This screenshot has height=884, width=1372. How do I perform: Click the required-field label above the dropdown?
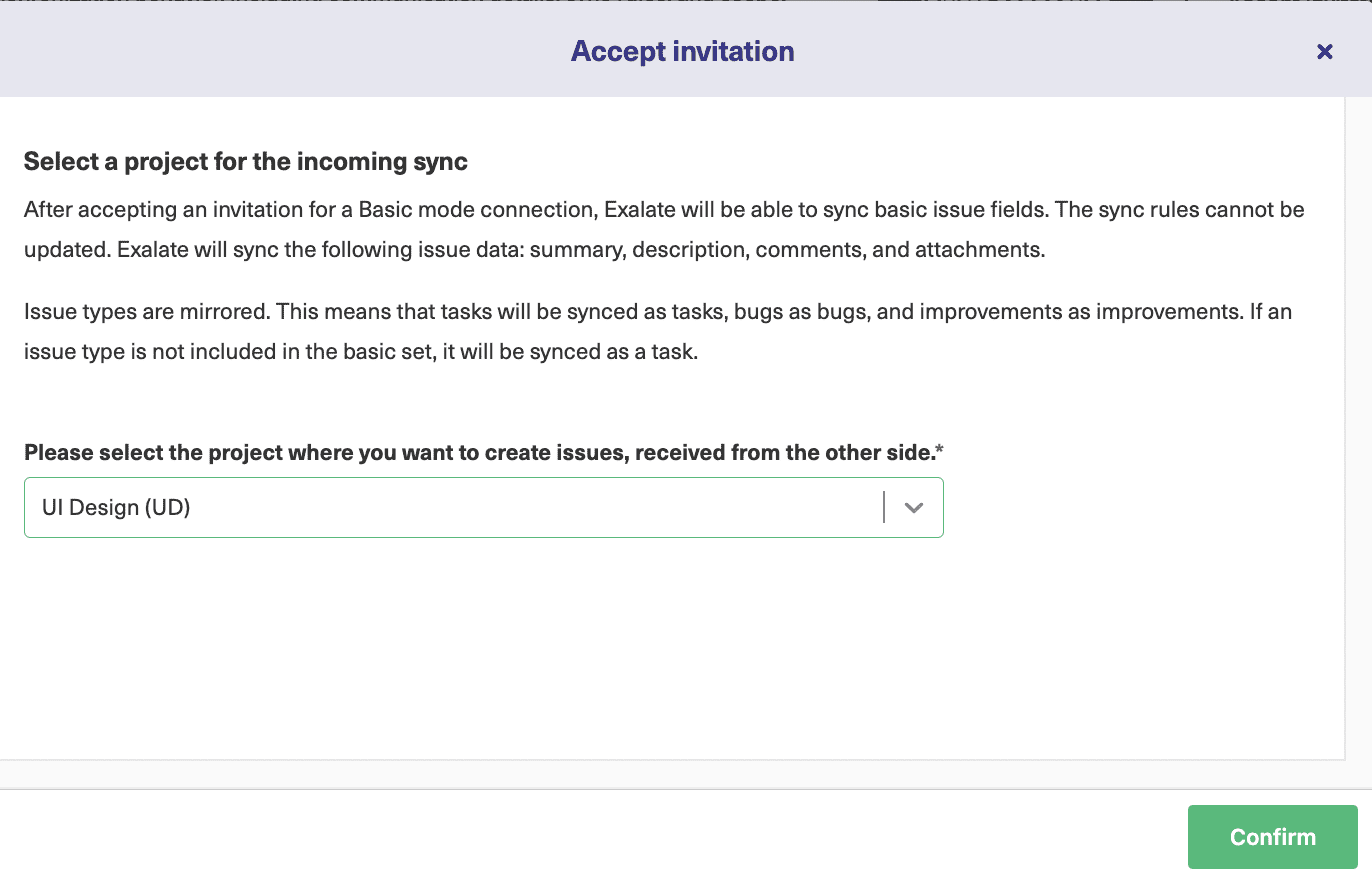pyautogui.click(x=483, y=452)
